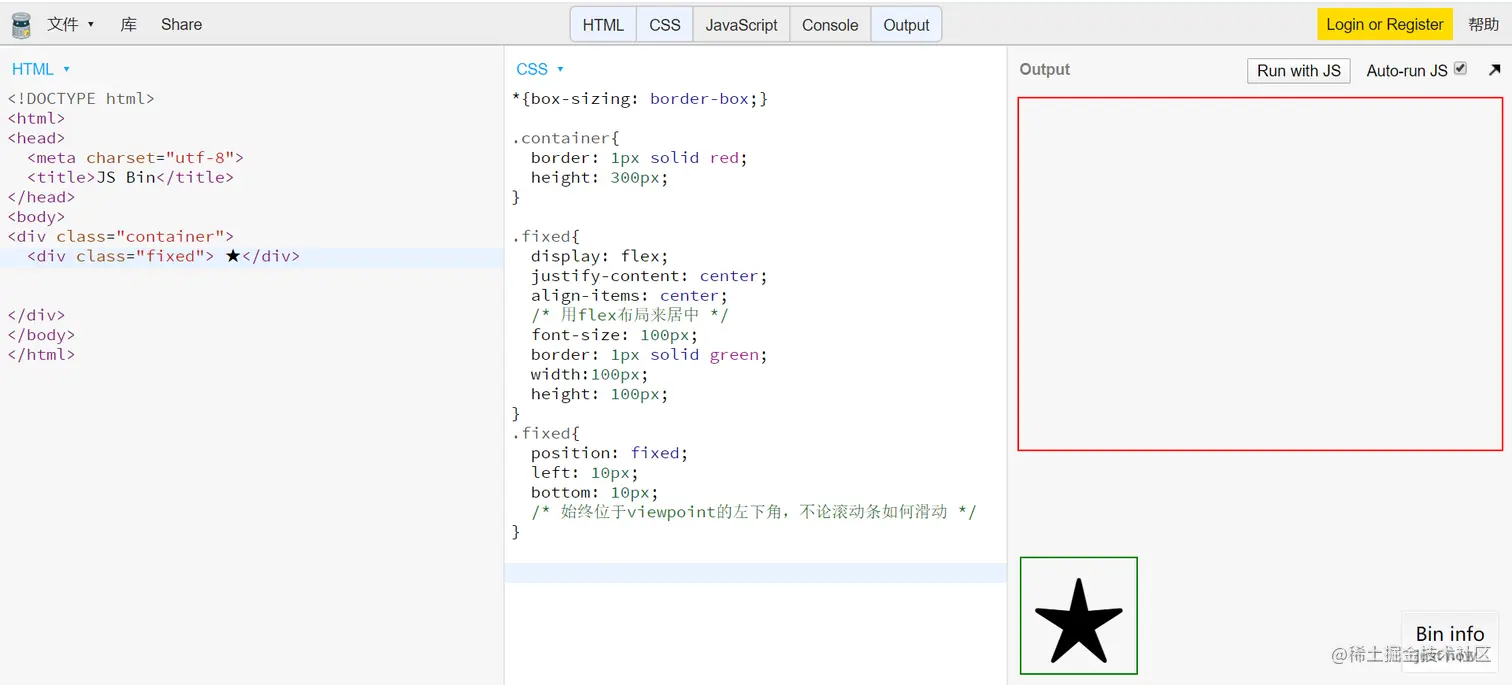Click the star box in output preview

click(1079, 615)
